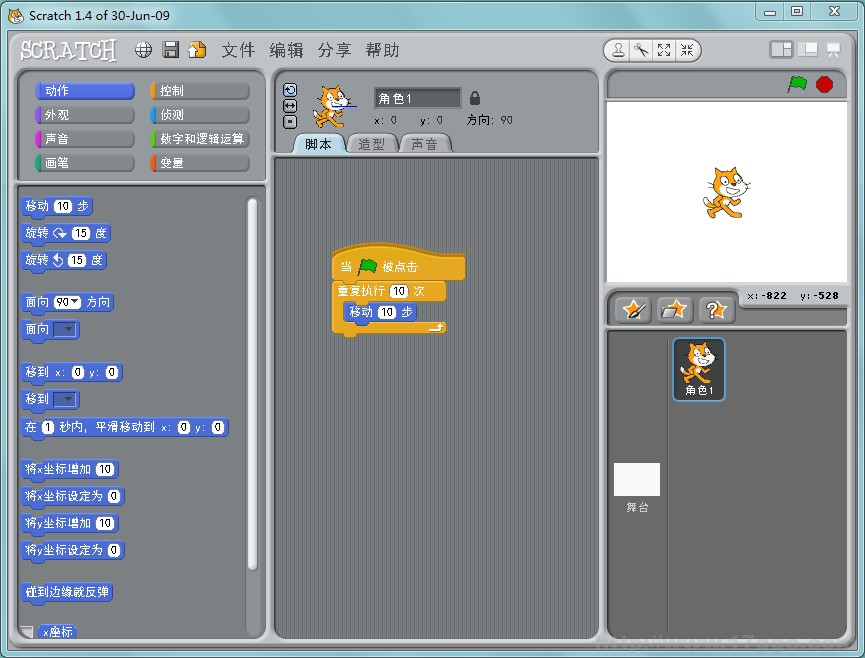
Task: Select the left-right flip rotation style button
Action: pos(290,105)
